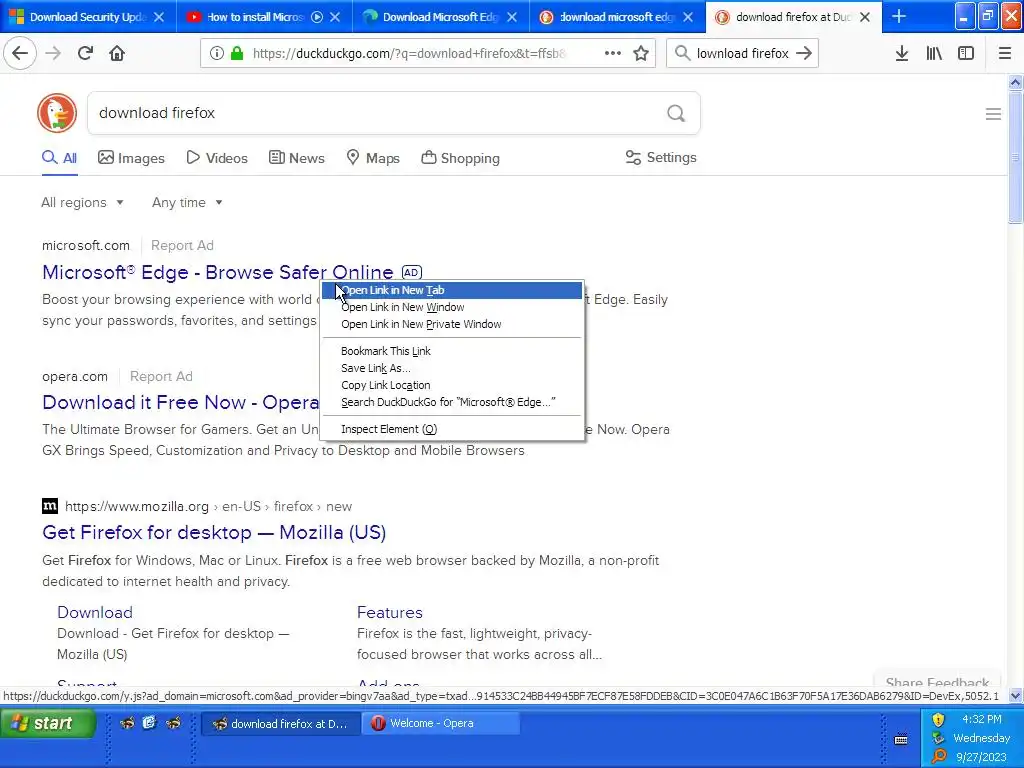
Task: Click the AD badge next to Microsoft Edge
Action: click(x=411, y=272)
